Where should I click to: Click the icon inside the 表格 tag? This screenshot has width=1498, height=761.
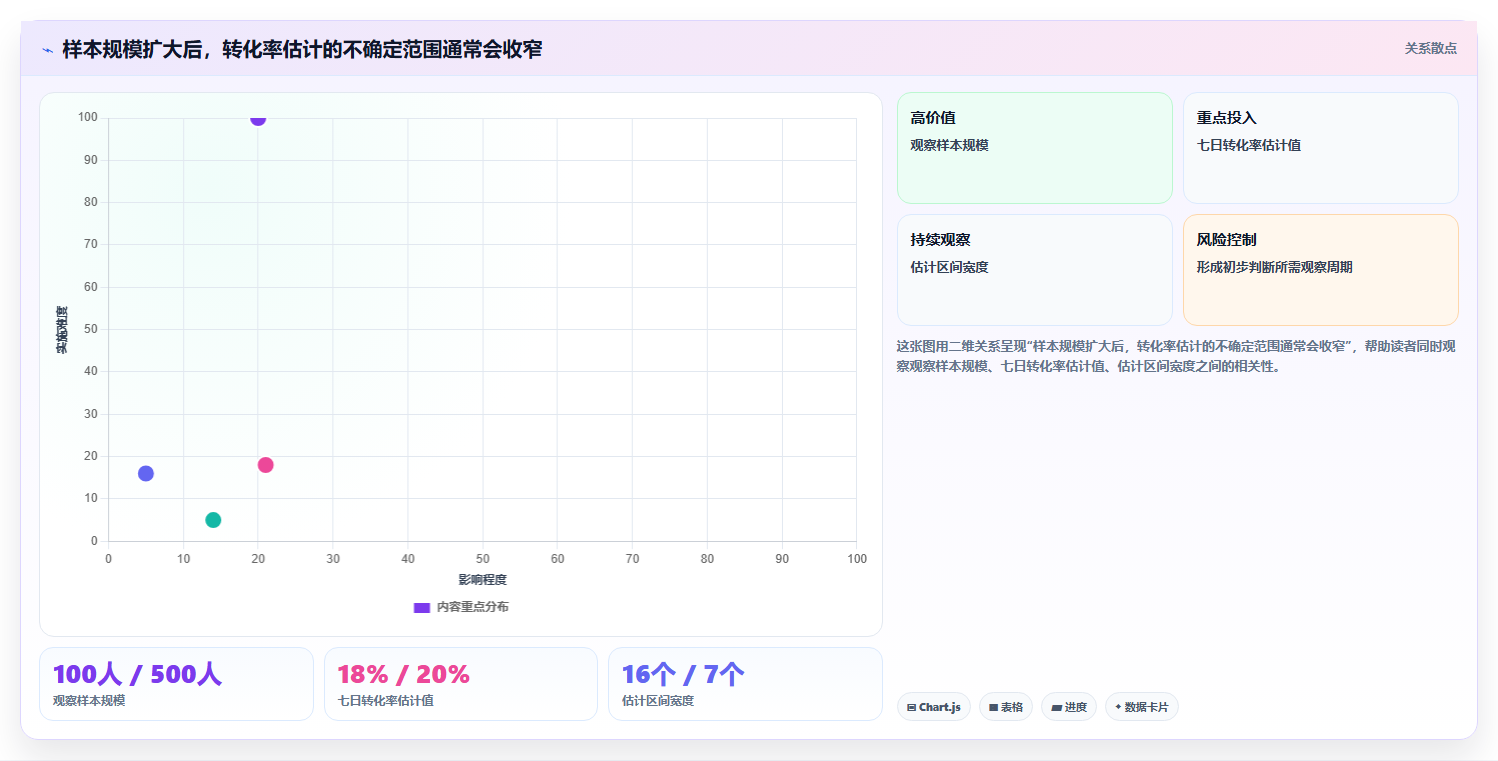tap(993, 707)
